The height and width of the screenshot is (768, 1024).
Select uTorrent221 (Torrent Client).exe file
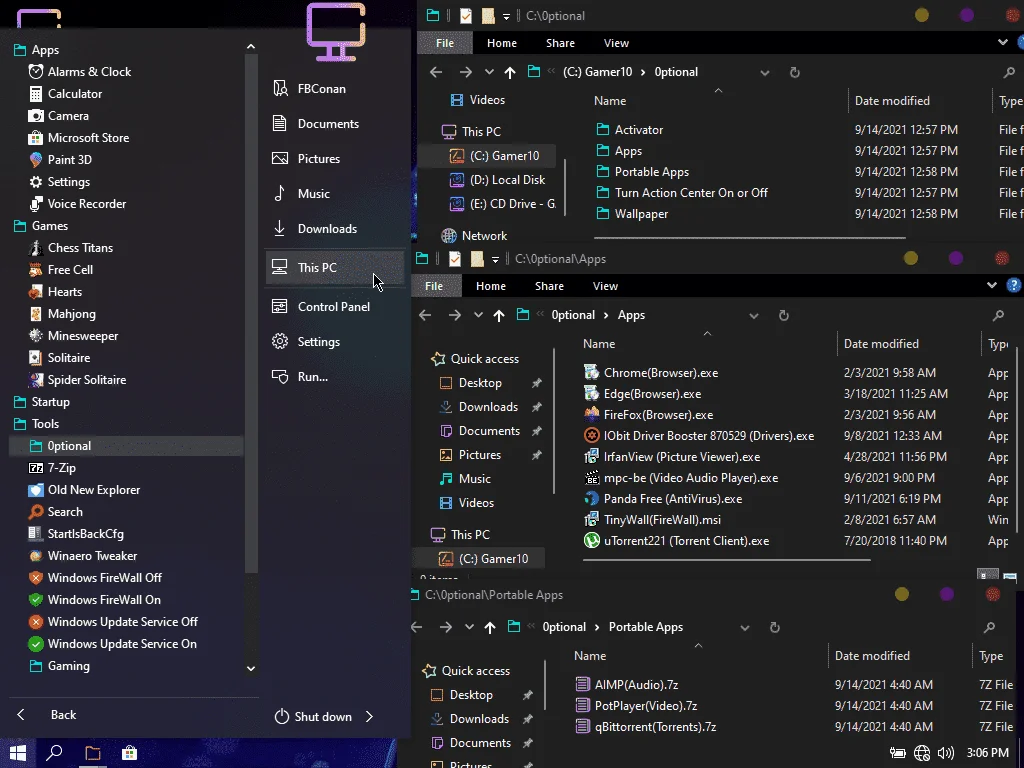pos(686,541)
